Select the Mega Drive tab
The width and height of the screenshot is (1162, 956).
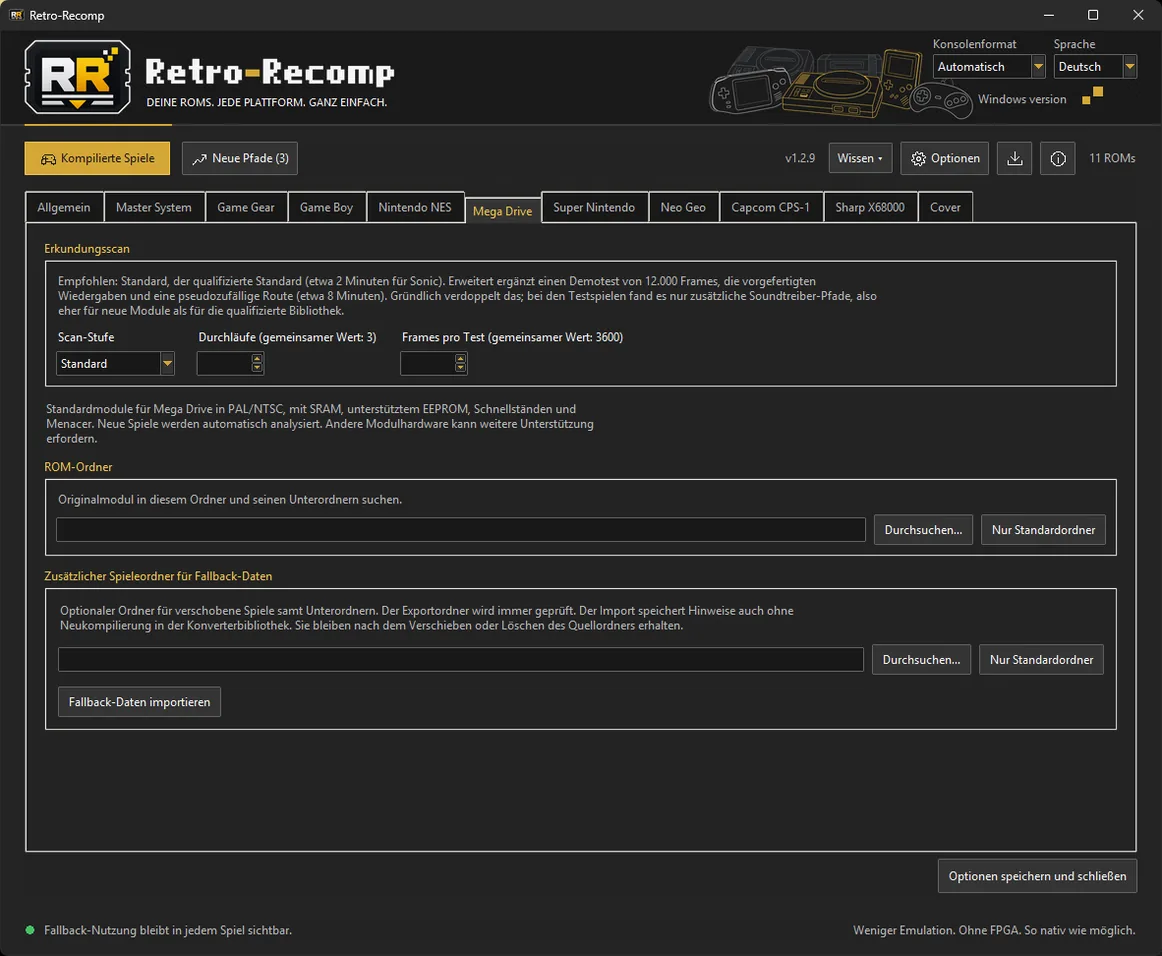click(x=502, y=210)
